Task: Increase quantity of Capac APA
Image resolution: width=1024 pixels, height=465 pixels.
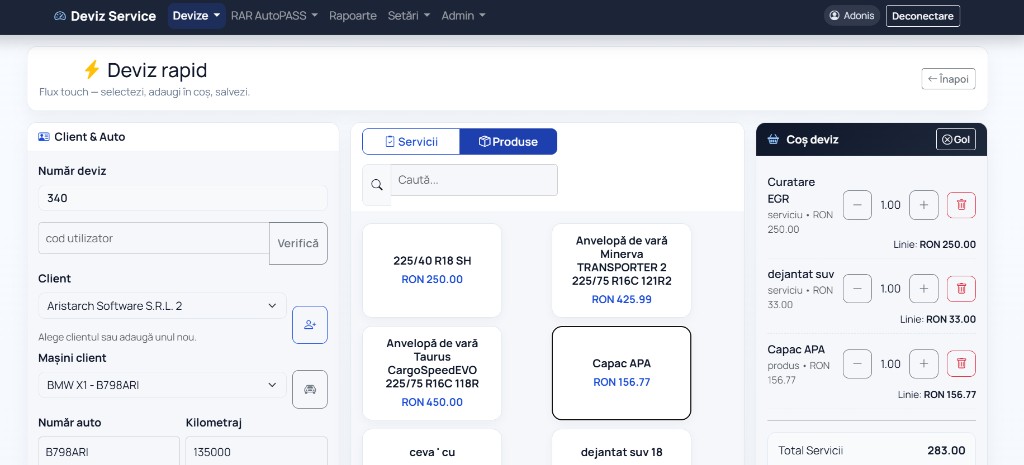Action: pos(923,364)
